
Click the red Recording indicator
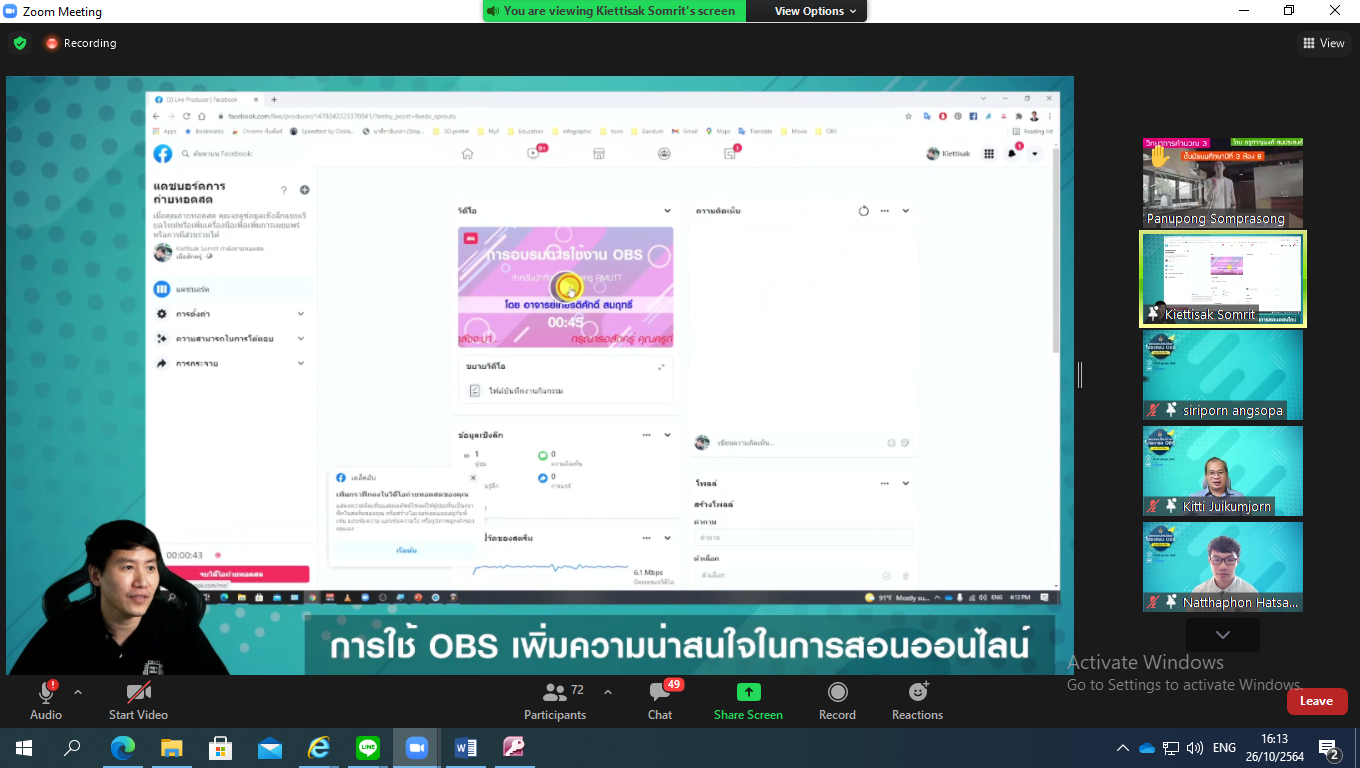coord(80,43)
